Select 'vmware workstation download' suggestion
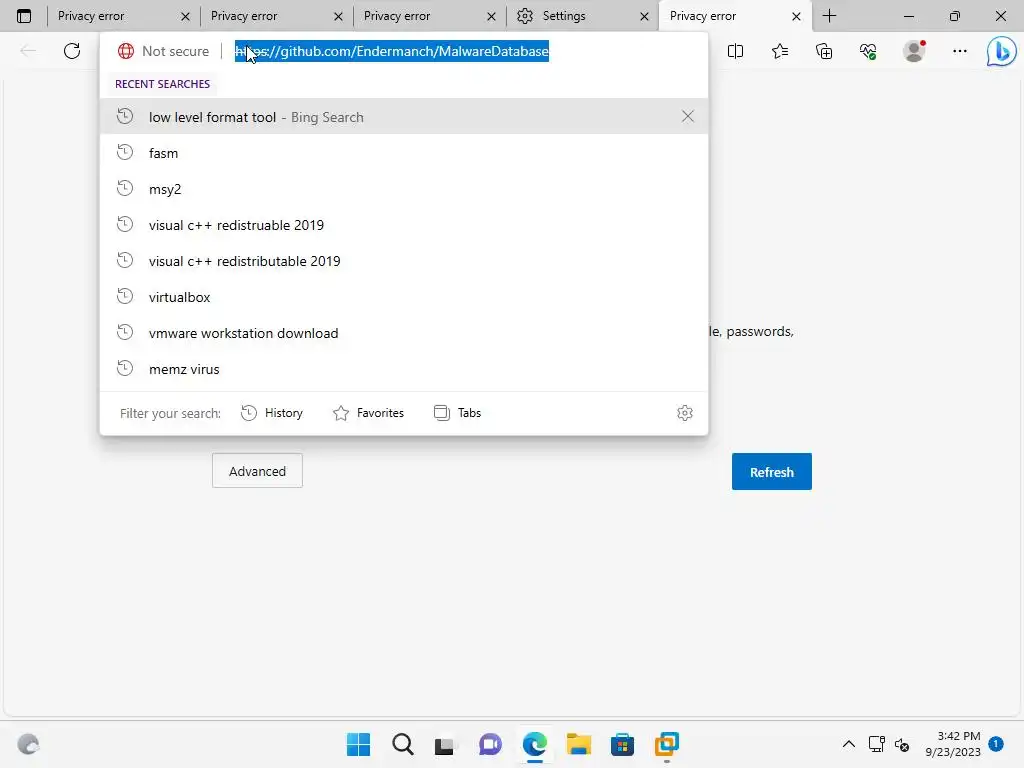Viewport: 1024px width, 768px height. pyautogui.click(x=404, y=332)
